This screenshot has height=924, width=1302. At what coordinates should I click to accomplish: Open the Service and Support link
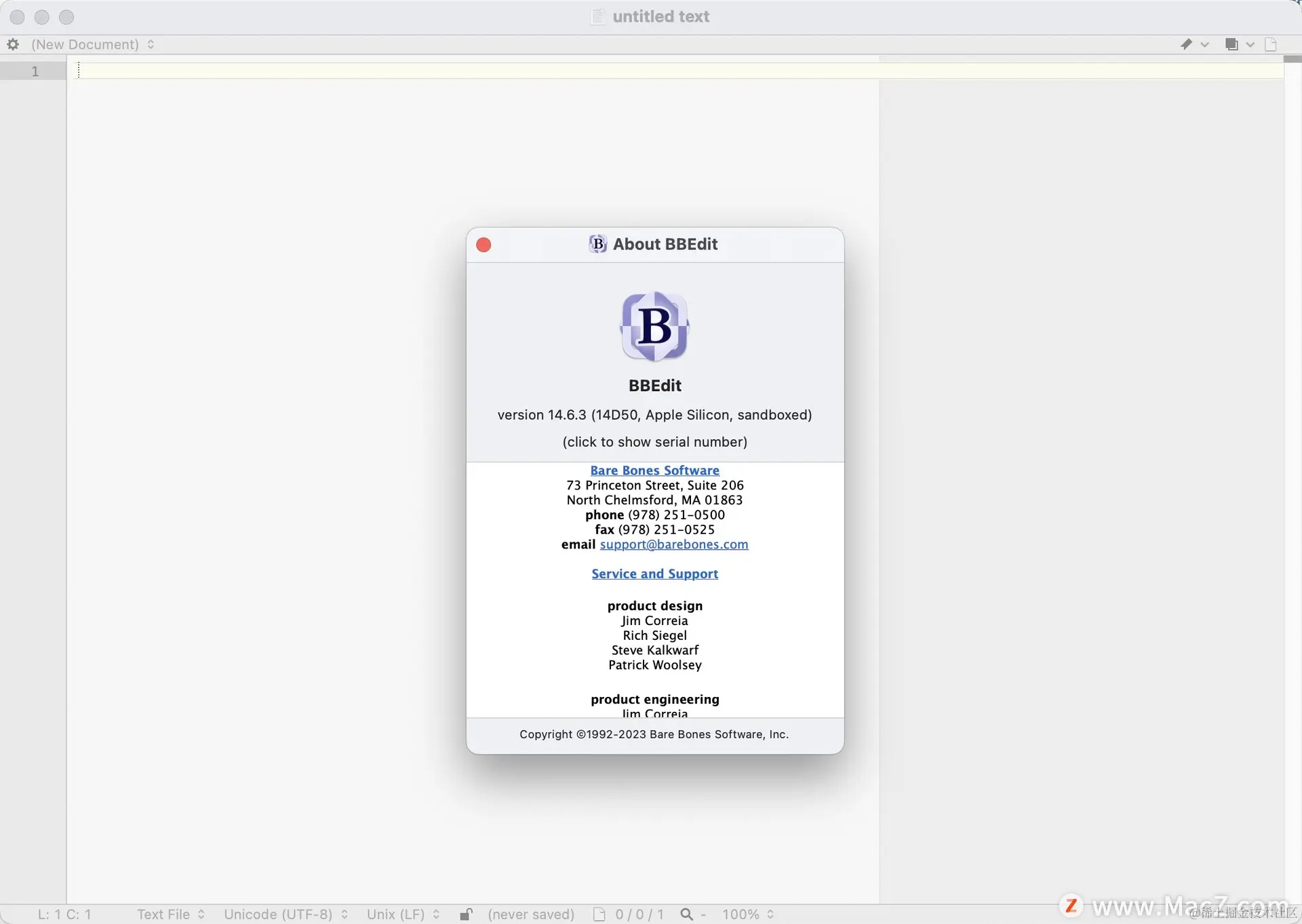654,574
